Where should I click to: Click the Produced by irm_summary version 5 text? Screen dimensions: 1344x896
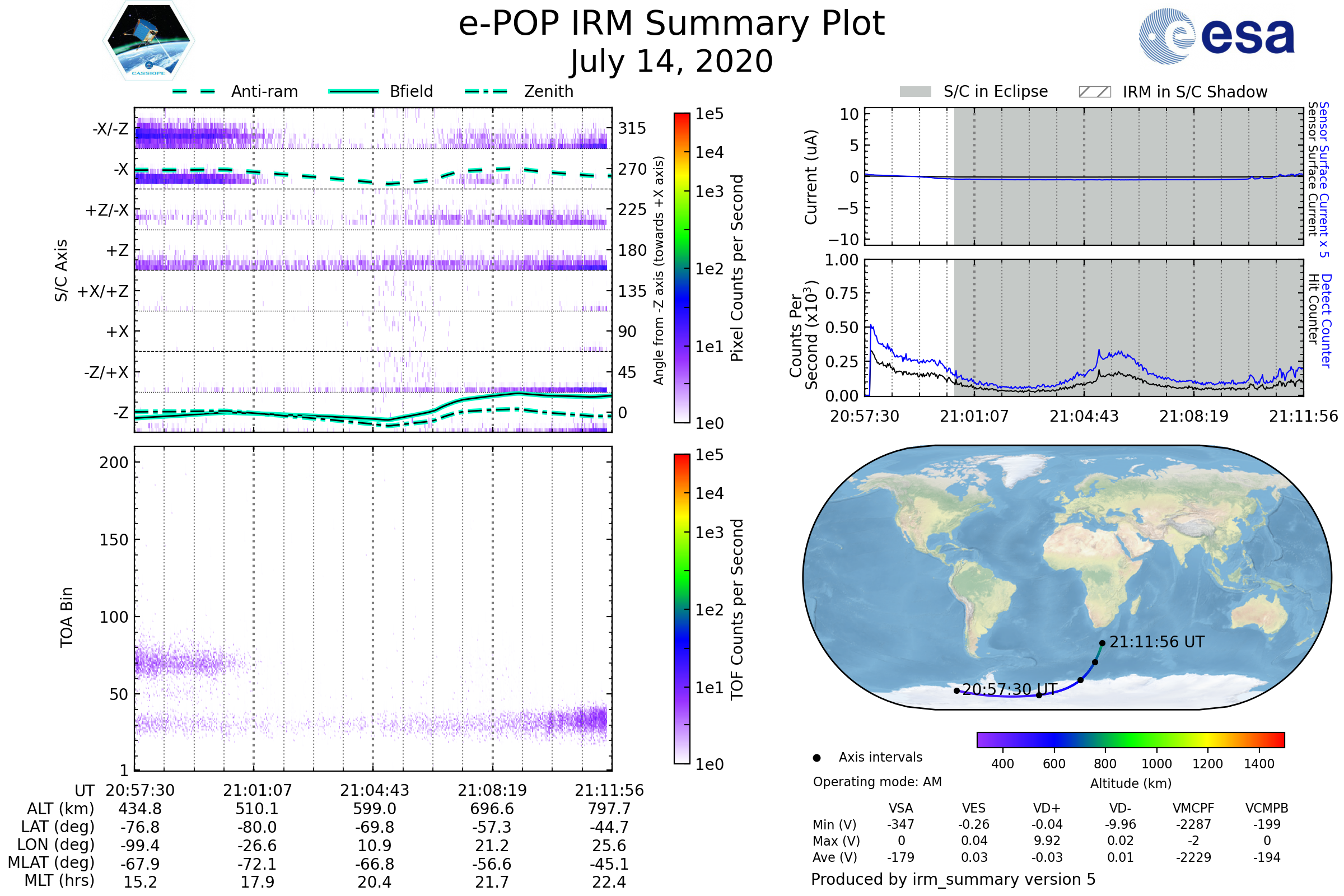tap(953, 879)
